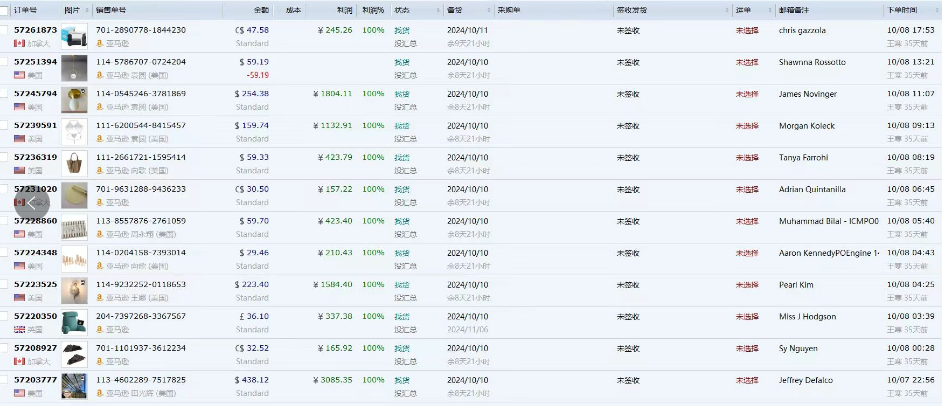Click customer name Morgan Koleck
The image size is (942, 406).
[807, 126]
